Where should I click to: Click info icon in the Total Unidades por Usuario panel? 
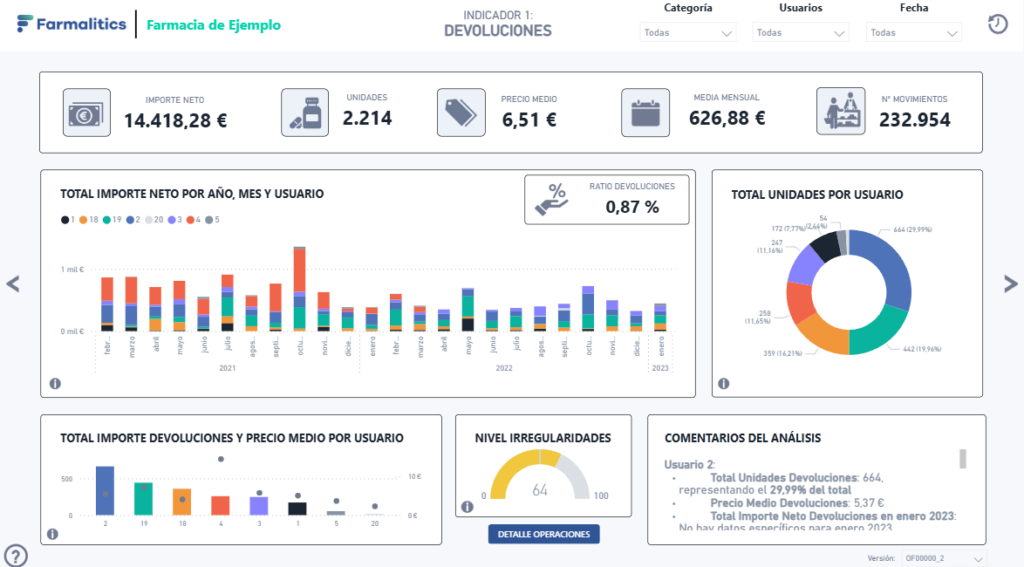723,383
